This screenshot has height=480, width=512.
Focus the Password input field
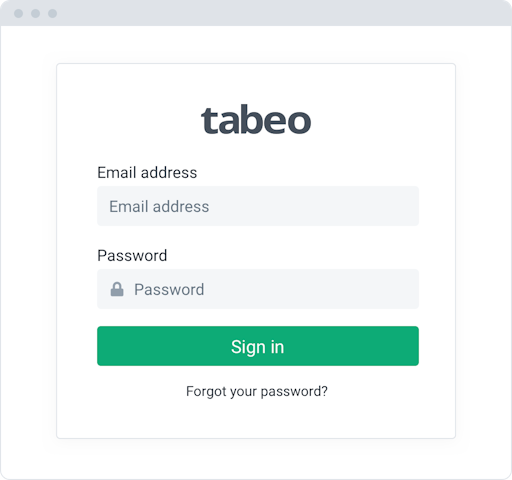[258, 289]
